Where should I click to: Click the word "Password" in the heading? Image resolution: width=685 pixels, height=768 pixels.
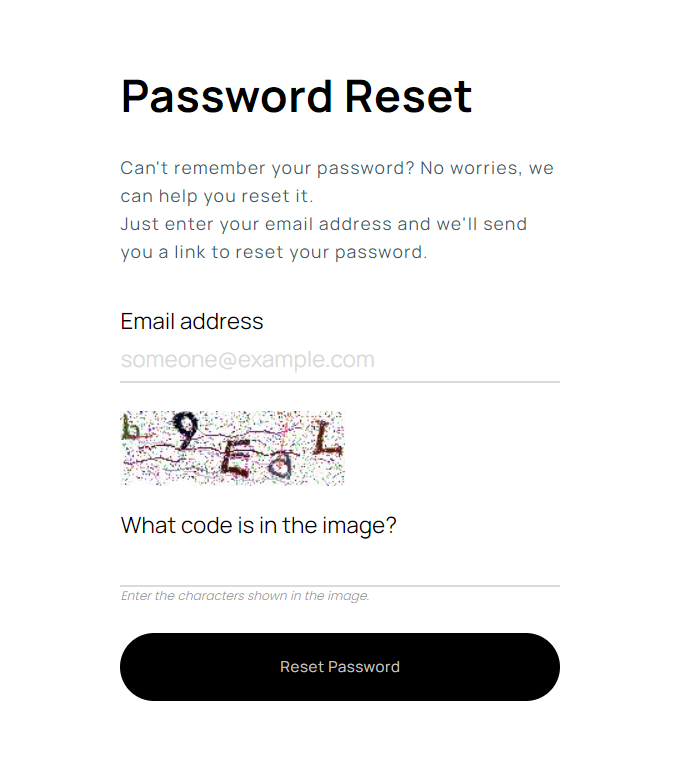click(227, 96)
